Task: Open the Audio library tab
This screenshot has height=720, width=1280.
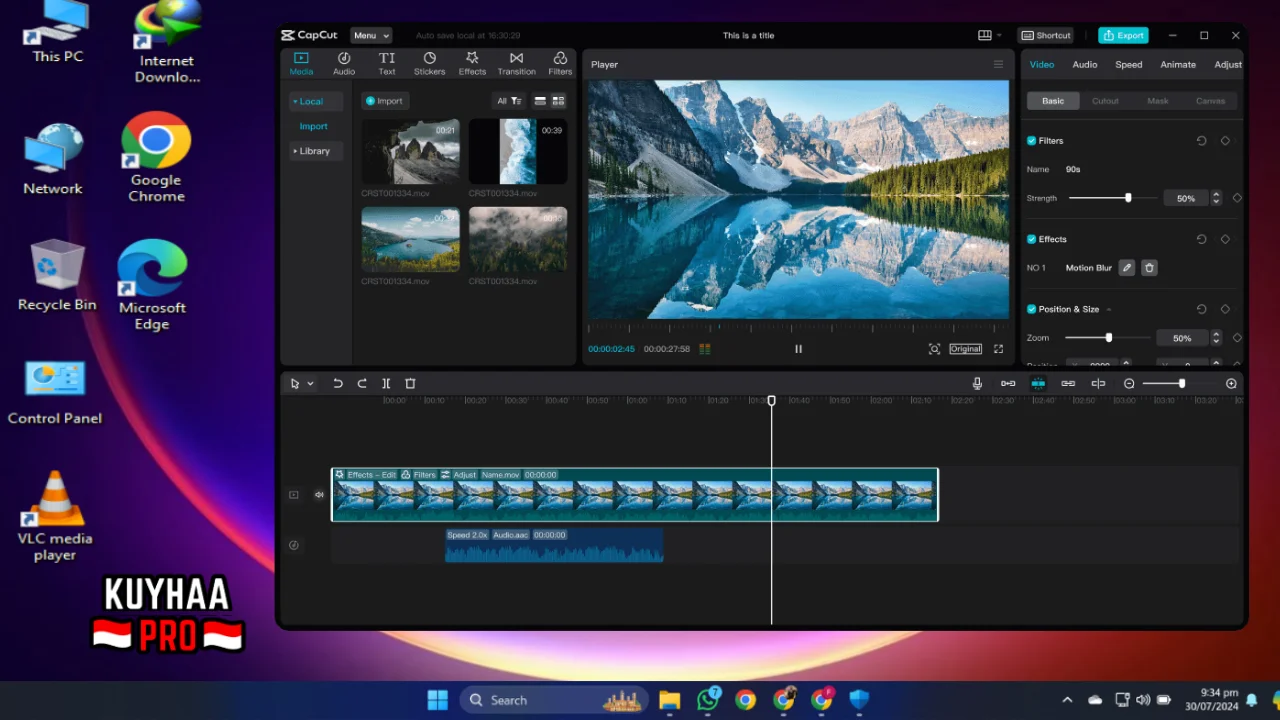Action: [x=344, y=64]
